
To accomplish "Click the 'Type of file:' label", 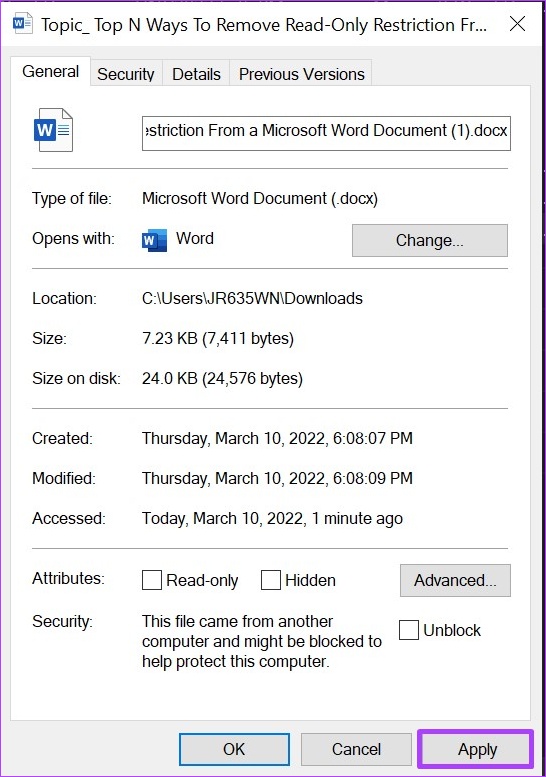I will (72, 199).
